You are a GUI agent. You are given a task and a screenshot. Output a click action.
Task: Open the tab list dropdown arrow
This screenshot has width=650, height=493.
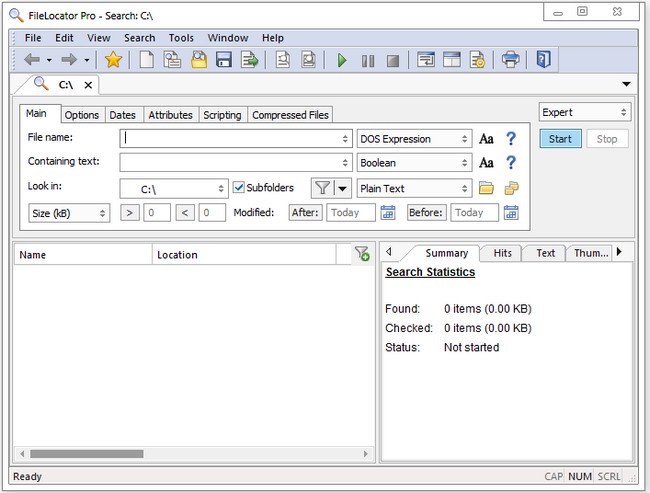(626, 84)
